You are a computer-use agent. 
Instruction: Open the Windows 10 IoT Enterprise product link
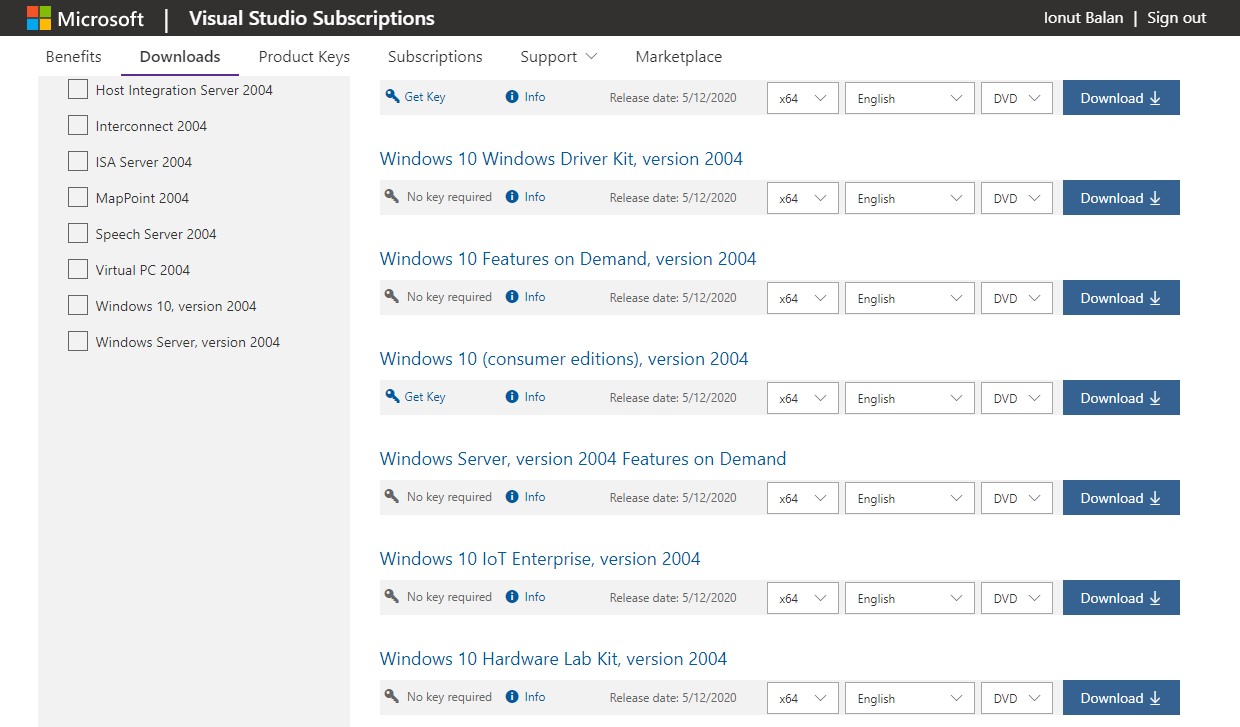point(540,558)
